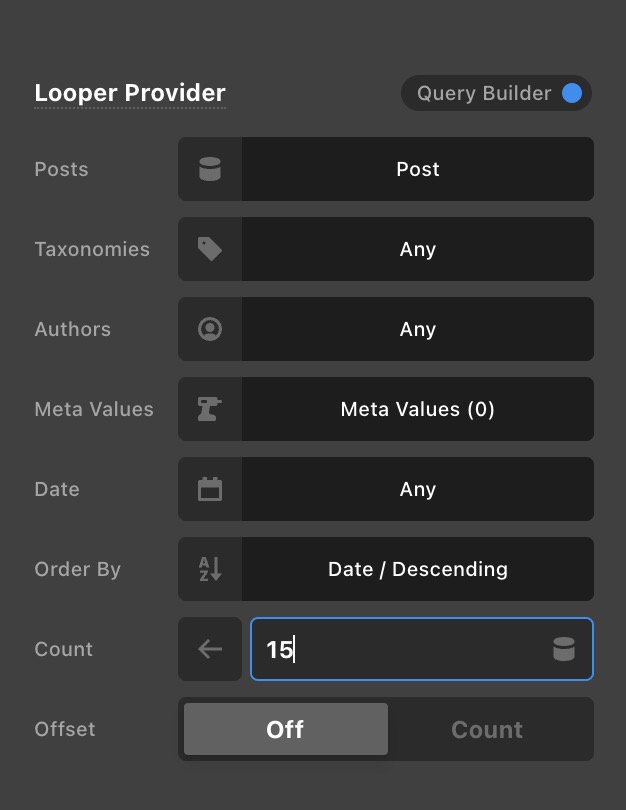The width and height of the screenshot is (626, 810).
Task: Click the Looper Provider heading
Action: pos(130,93)
